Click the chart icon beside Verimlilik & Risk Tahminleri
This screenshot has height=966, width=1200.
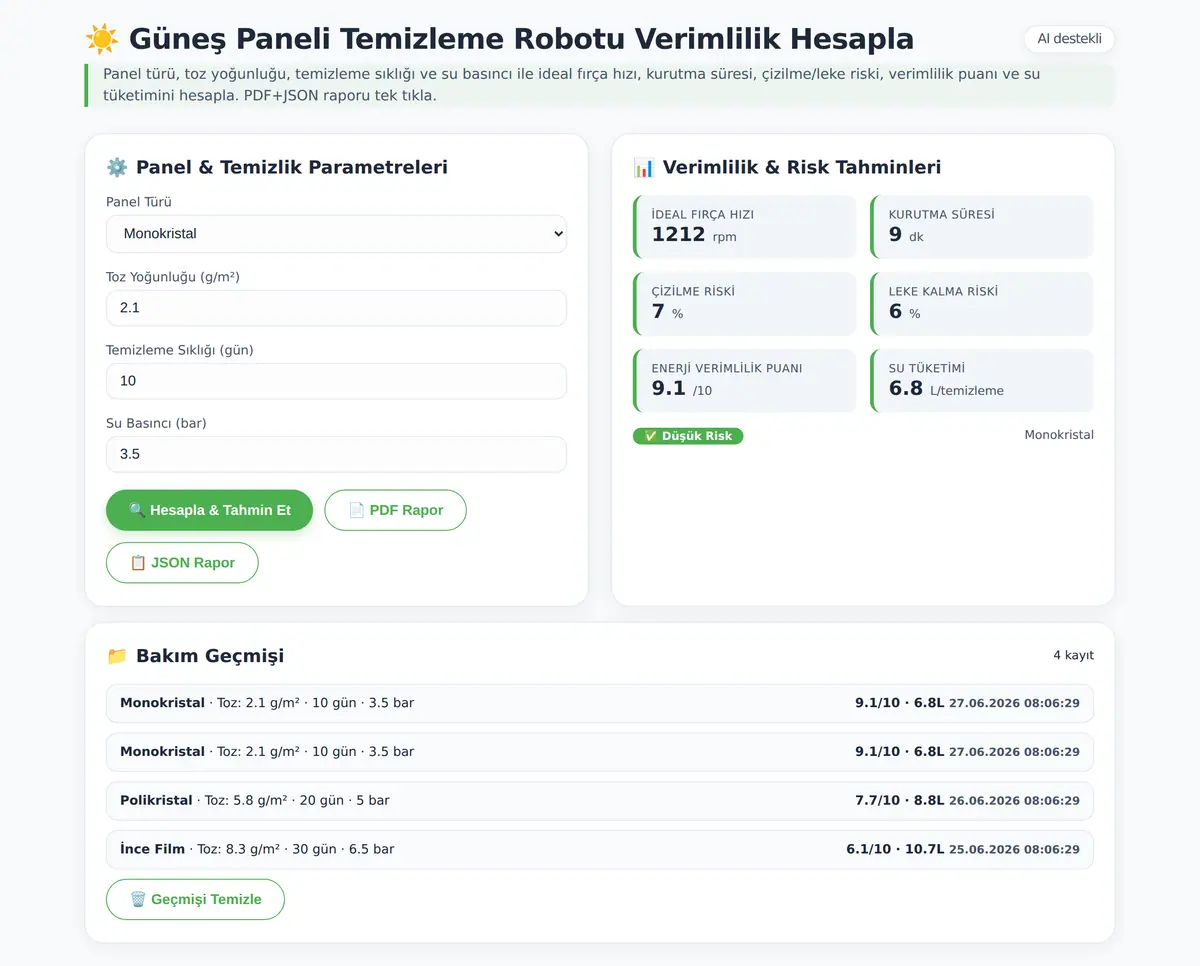point(644,167)
